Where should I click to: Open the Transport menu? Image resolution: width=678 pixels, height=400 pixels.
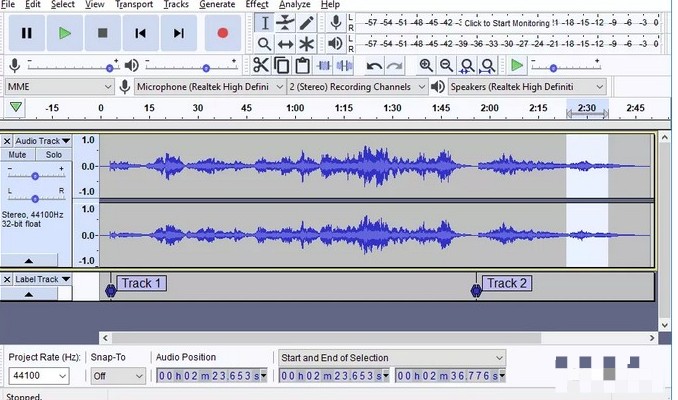[x=134, y=4]
